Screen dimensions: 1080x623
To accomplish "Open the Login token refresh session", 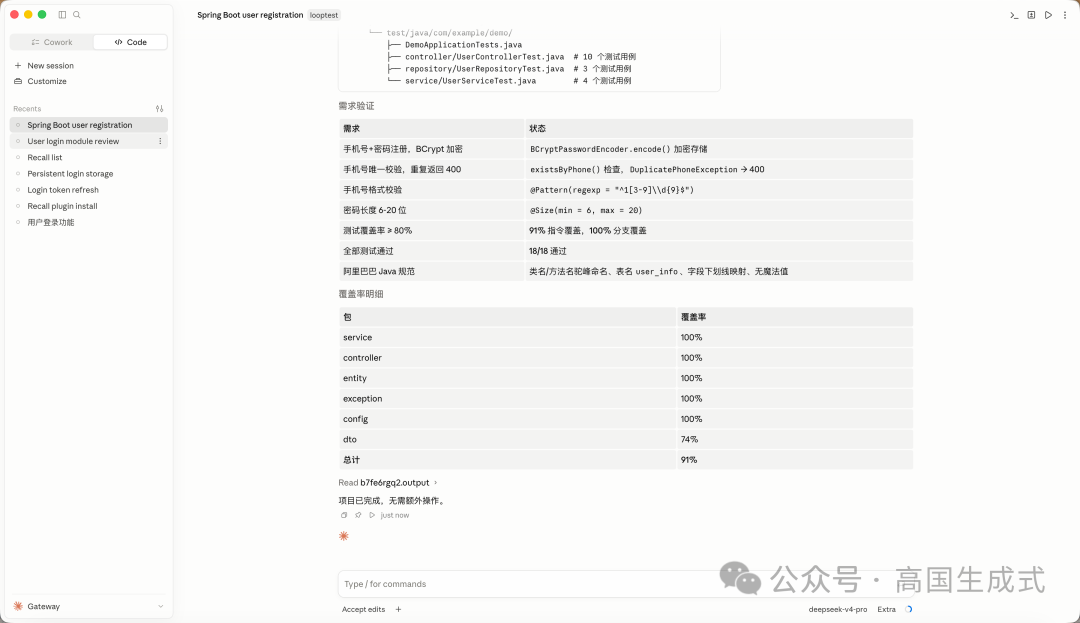I will point(88,190).
